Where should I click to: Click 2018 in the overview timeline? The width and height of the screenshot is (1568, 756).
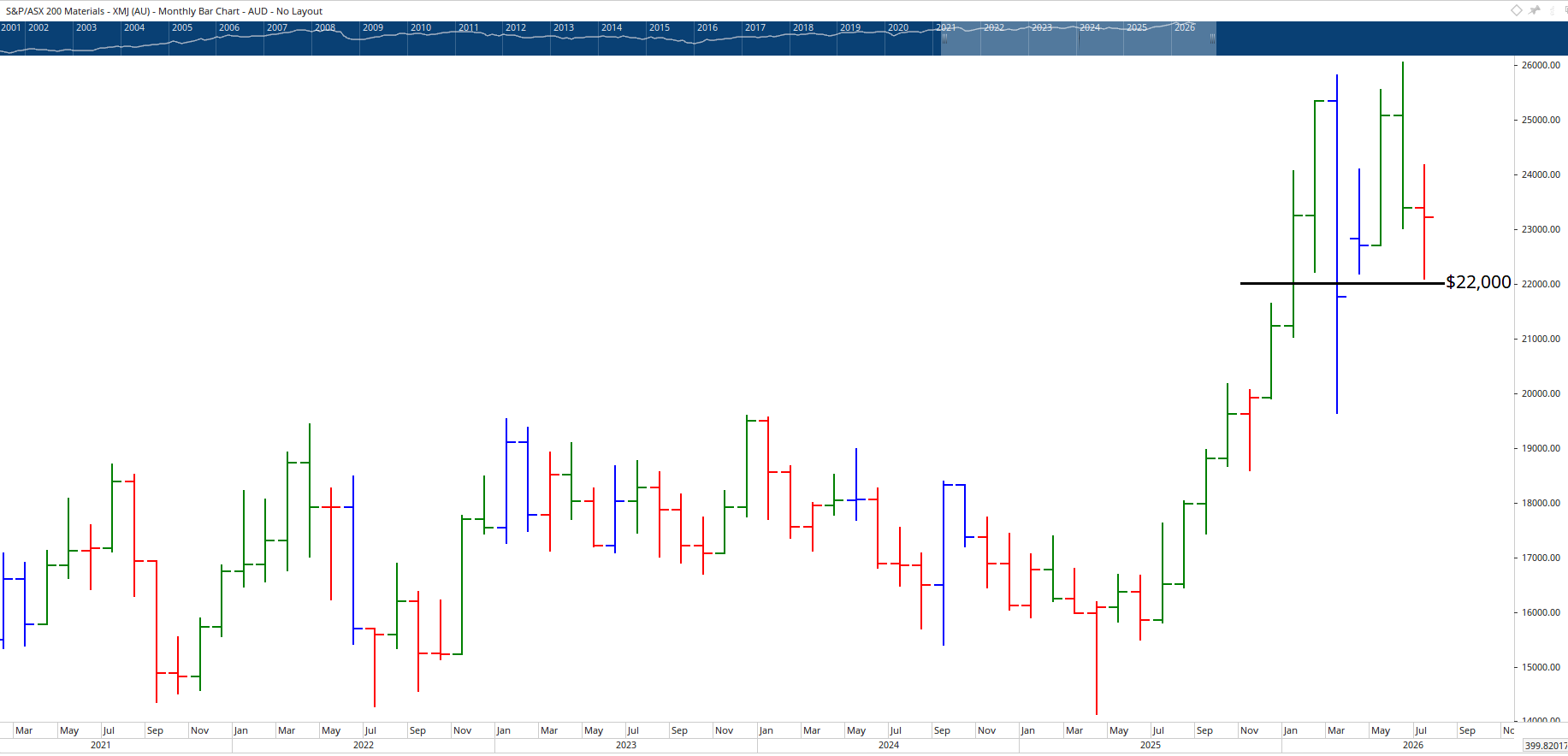point(803,27)
